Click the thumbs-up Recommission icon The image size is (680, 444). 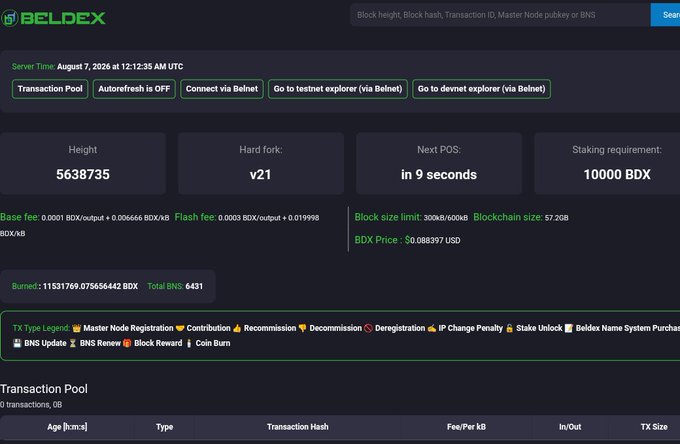[x=237, y=328]
